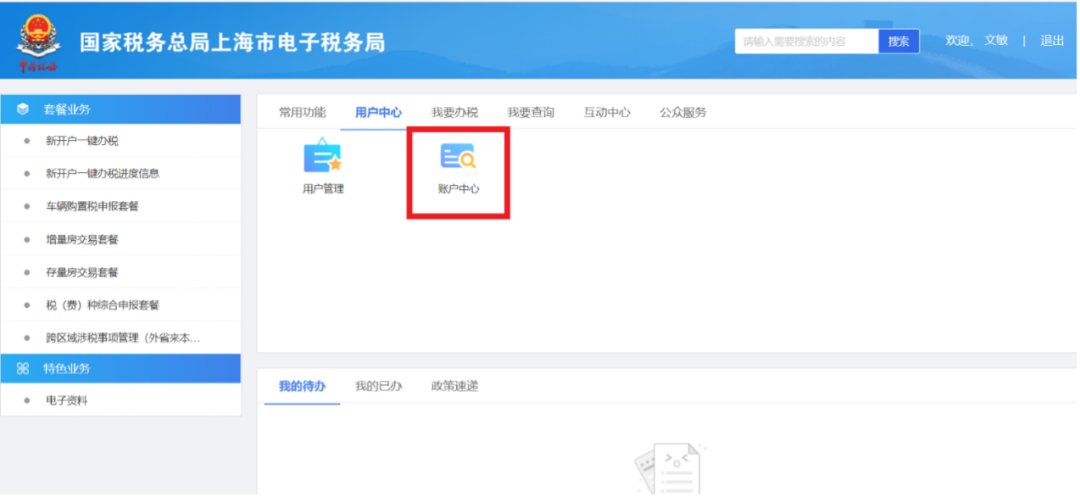The image size is (1080, 497).
Task: Open the 政策速递 tab
Action: 455,386
